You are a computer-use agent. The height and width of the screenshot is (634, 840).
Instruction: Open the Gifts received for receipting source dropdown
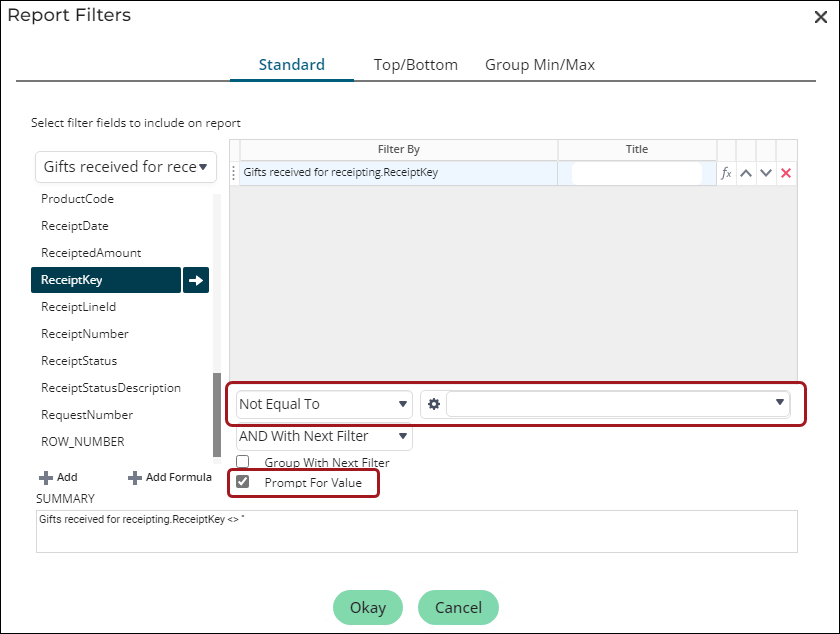[x=126, y=167]
